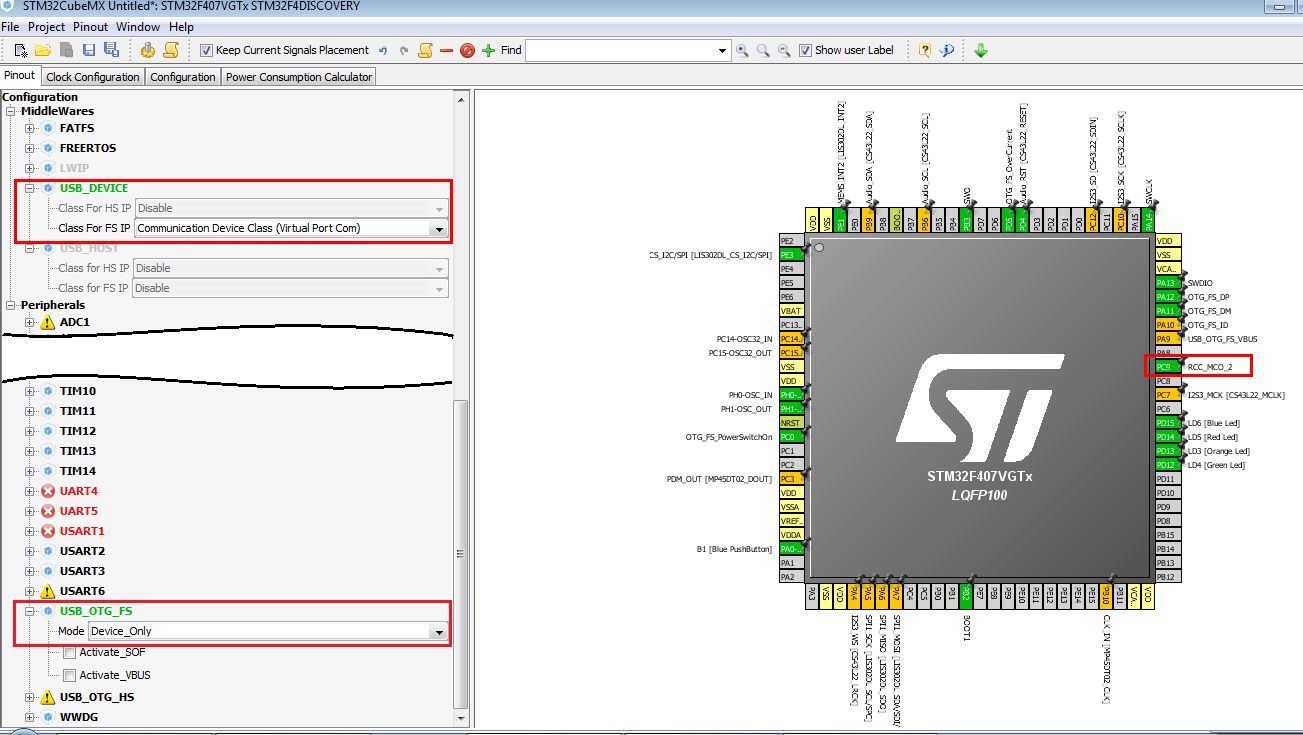This screenshot has width=1303, height=735.
Task: Switch to the Configuration tab
Action: (183, 77)
